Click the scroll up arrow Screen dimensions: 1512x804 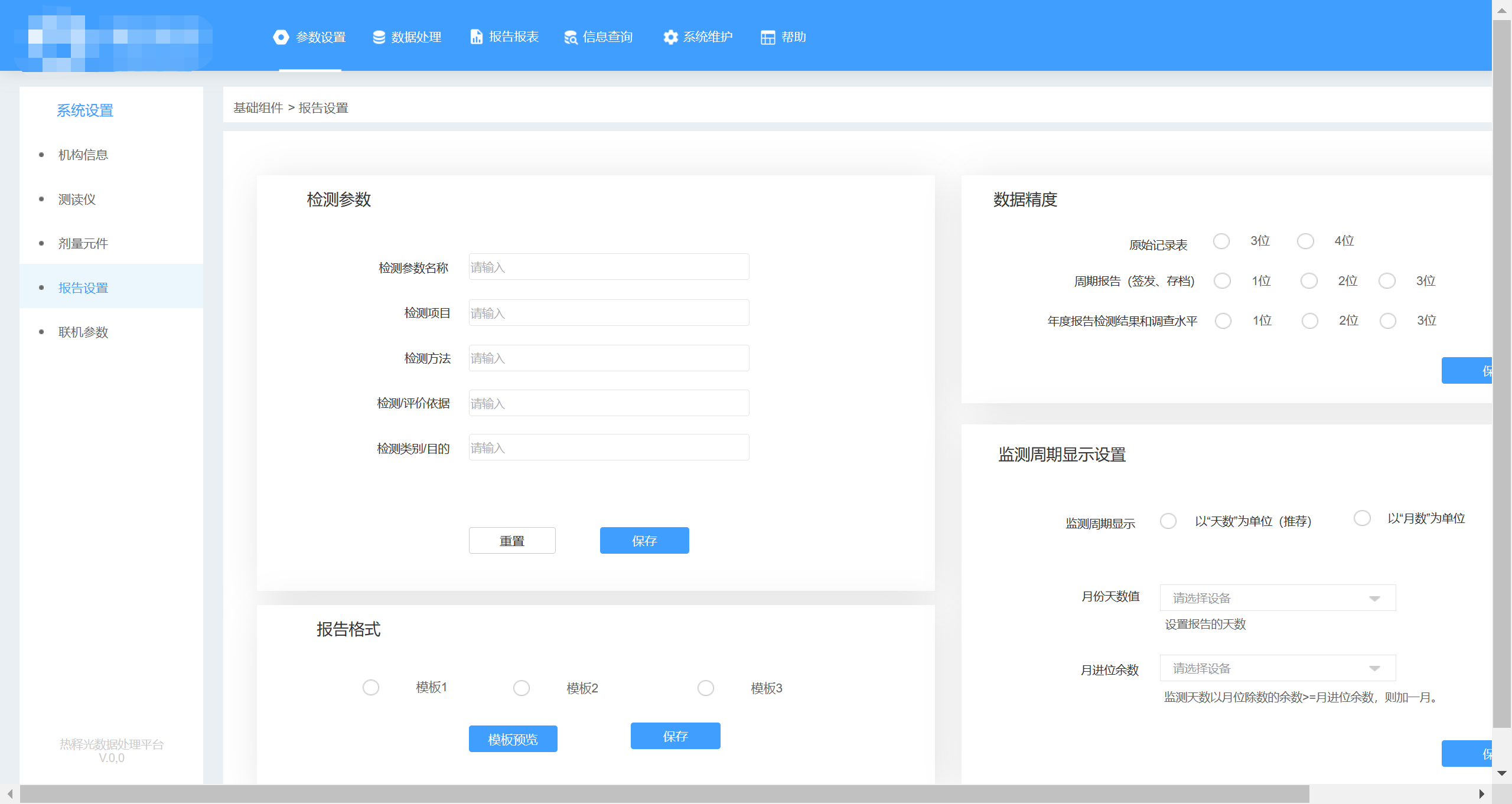point(1501,10)
